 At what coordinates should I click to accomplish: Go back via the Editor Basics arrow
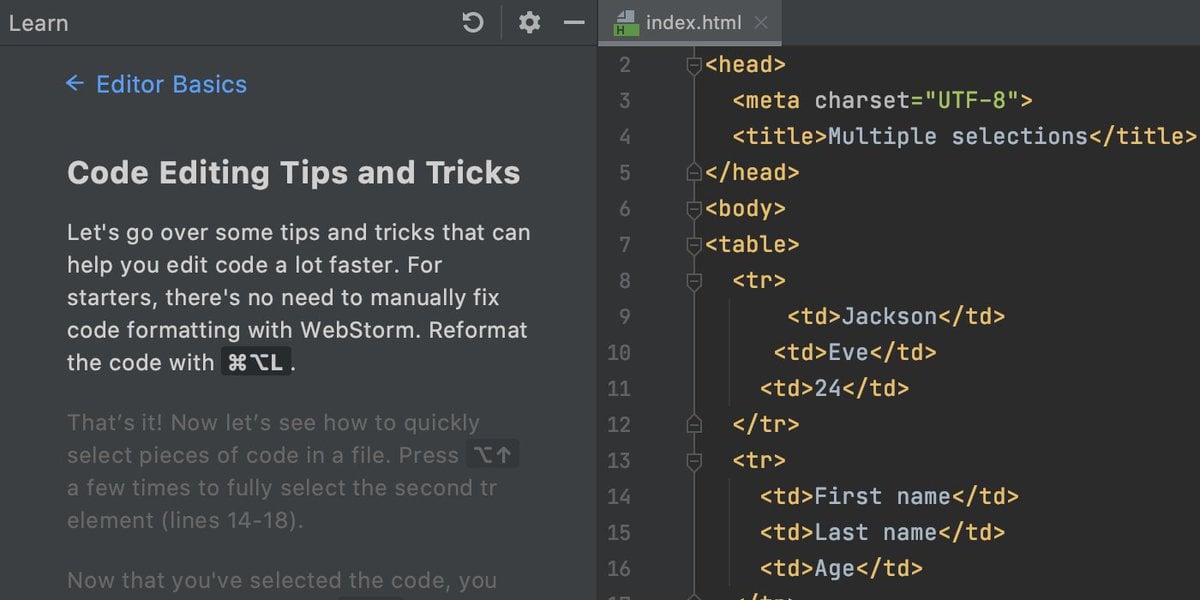tap(74, 84)
